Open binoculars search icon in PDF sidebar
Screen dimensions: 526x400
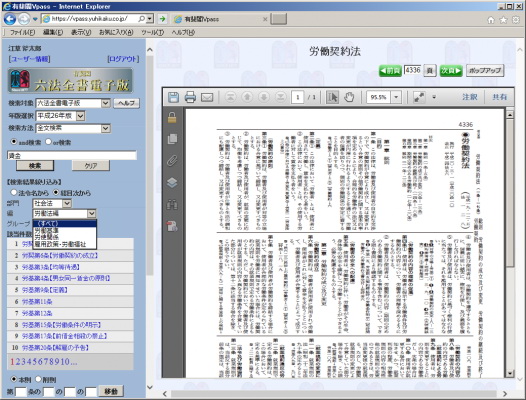click(172, 204)
